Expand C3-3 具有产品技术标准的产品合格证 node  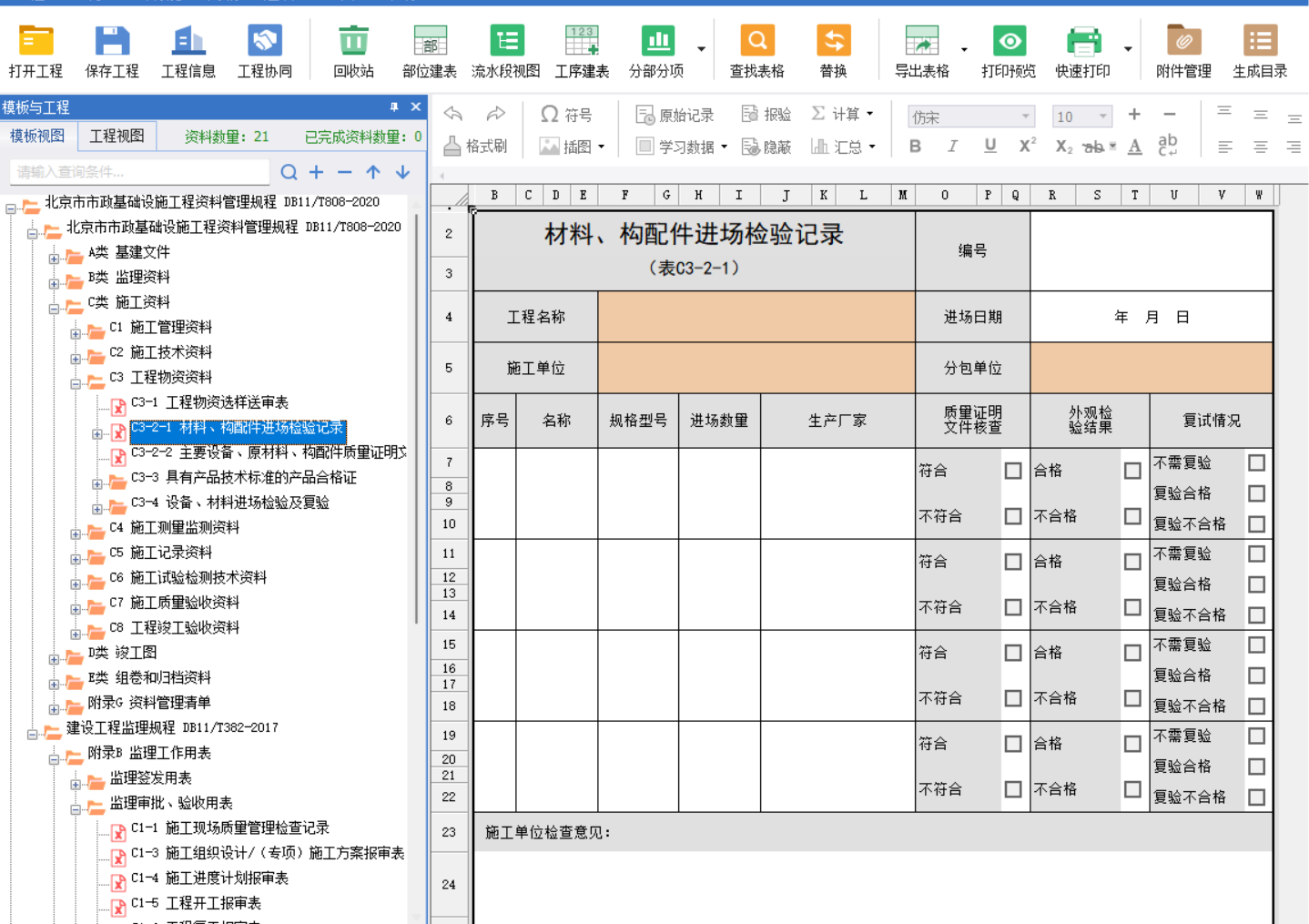tap(97, 484)
